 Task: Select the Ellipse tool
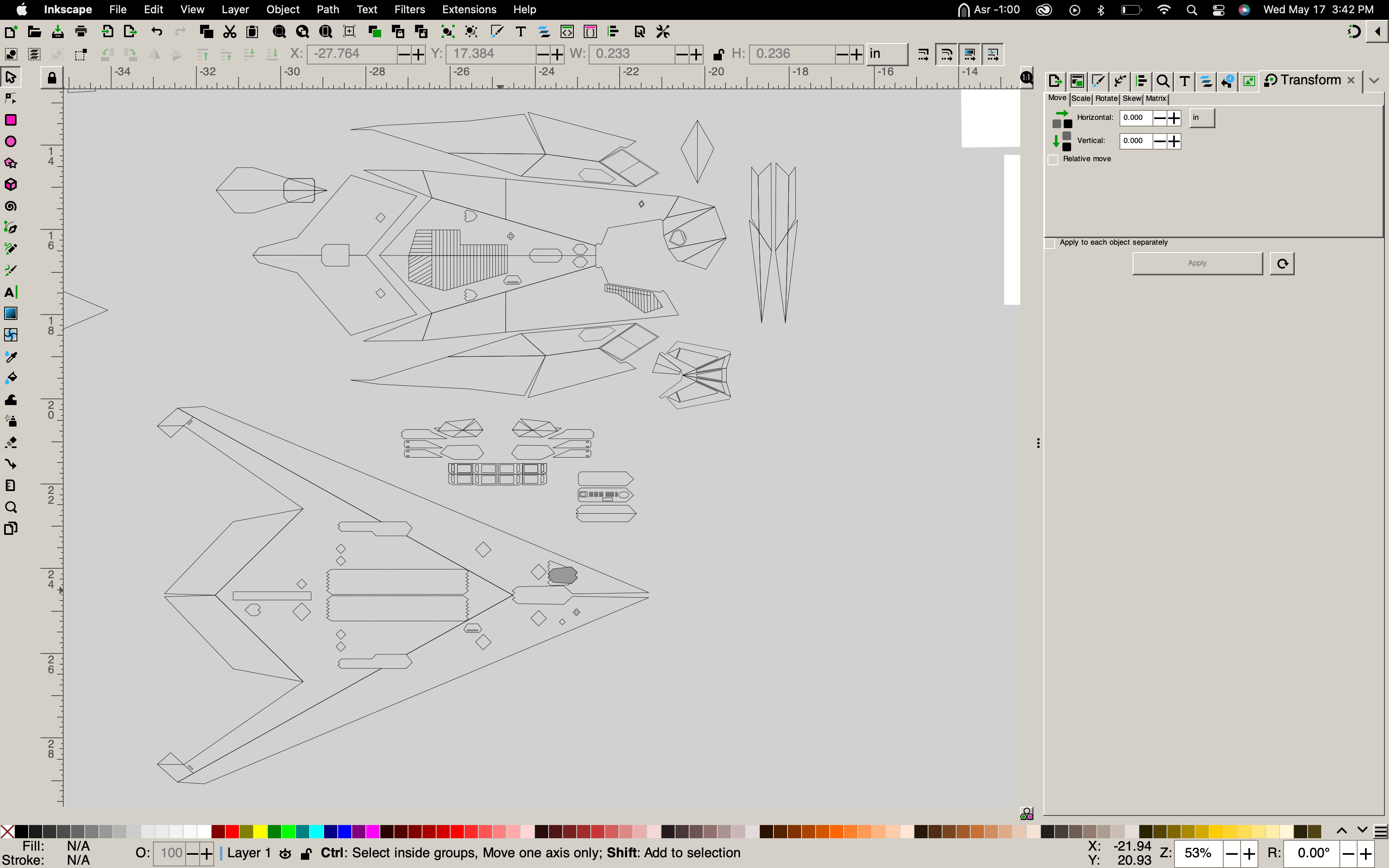10,141
